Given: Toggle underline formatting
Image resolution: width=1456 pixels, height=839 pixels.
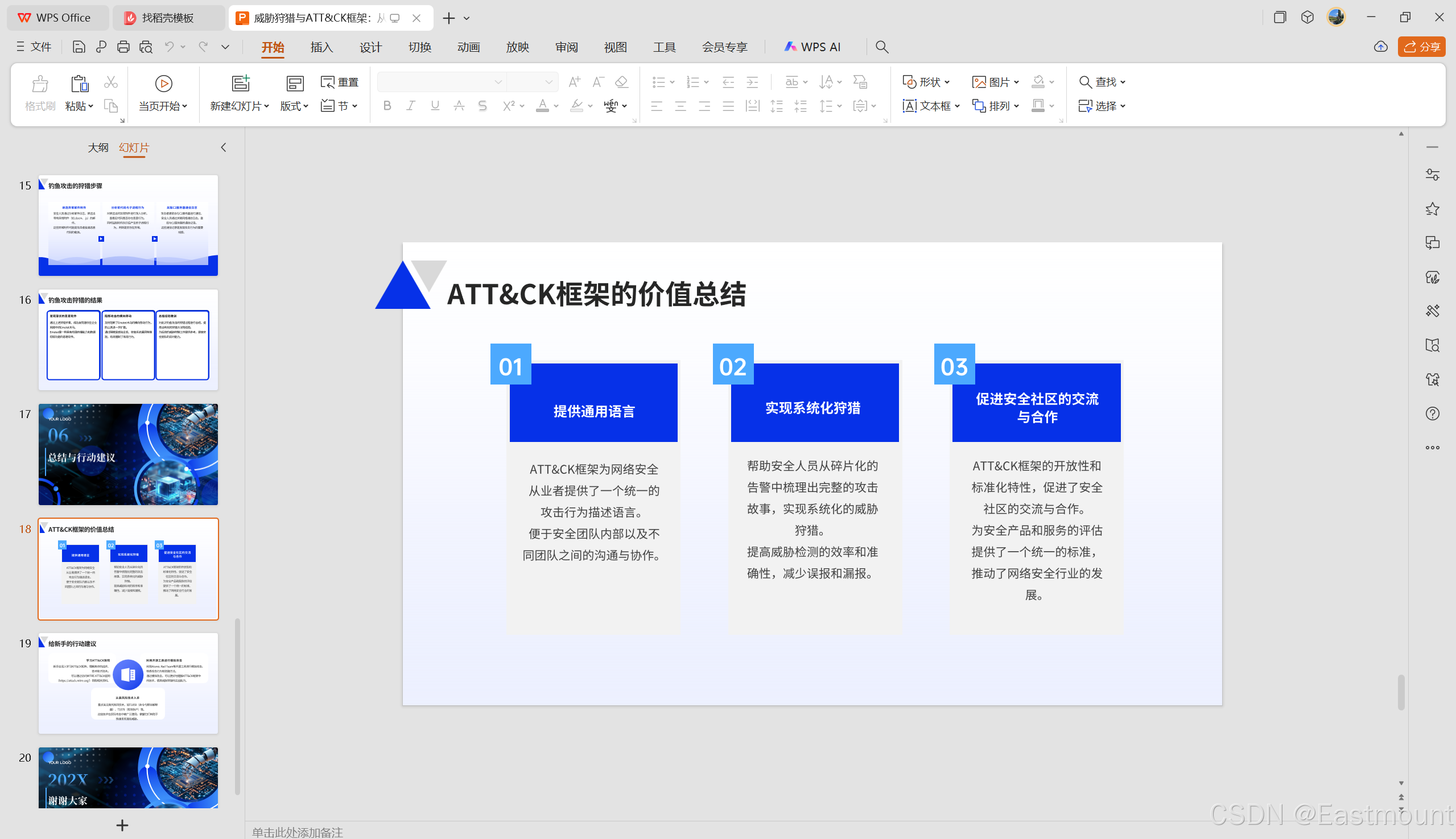Looking at the screenshot, I should [435, 105].
